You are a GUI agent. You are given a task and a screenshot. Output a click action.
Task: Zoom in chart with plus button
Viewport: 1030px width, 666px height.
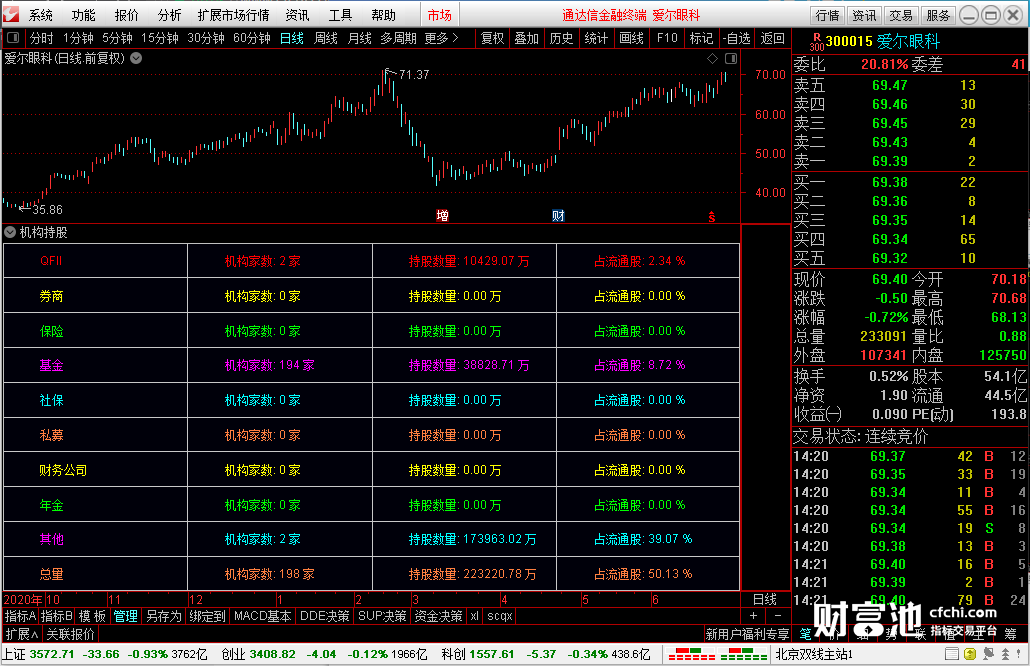point(753,616)
